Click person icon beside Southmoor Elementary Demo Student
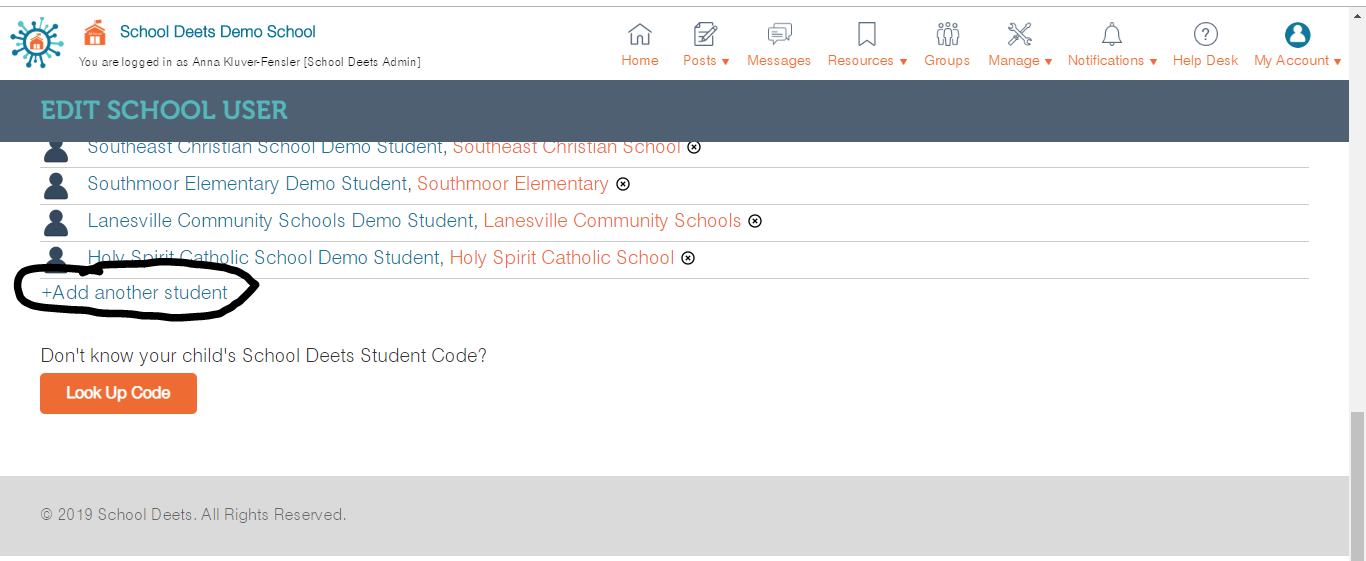The image size is (1366, 561). (56, 185)
